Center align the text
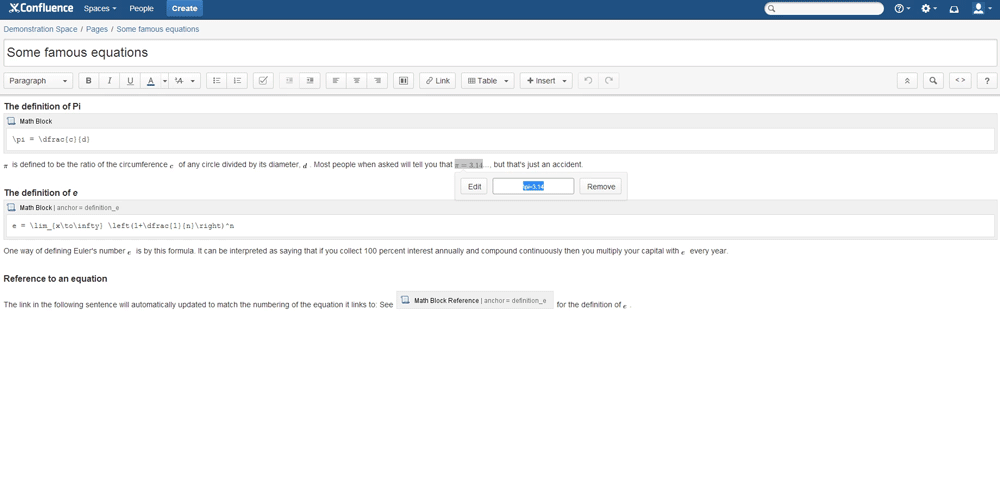This screenshot has height=489, width=1000. (x=357, y=81)
